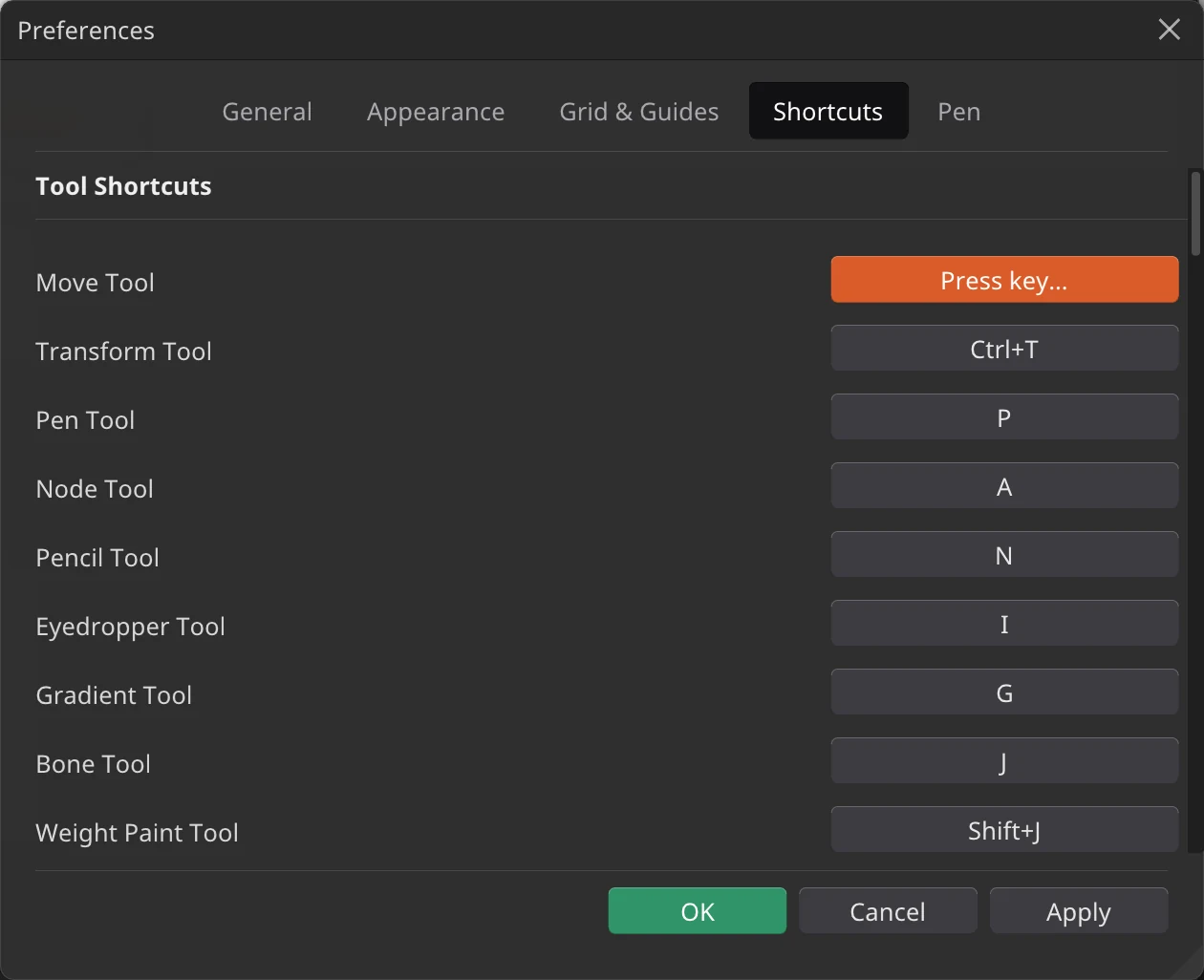The image size is (1204, 980).
Task: Rebind the Gradient Tool shortcut G
Action: (1004, 692)
